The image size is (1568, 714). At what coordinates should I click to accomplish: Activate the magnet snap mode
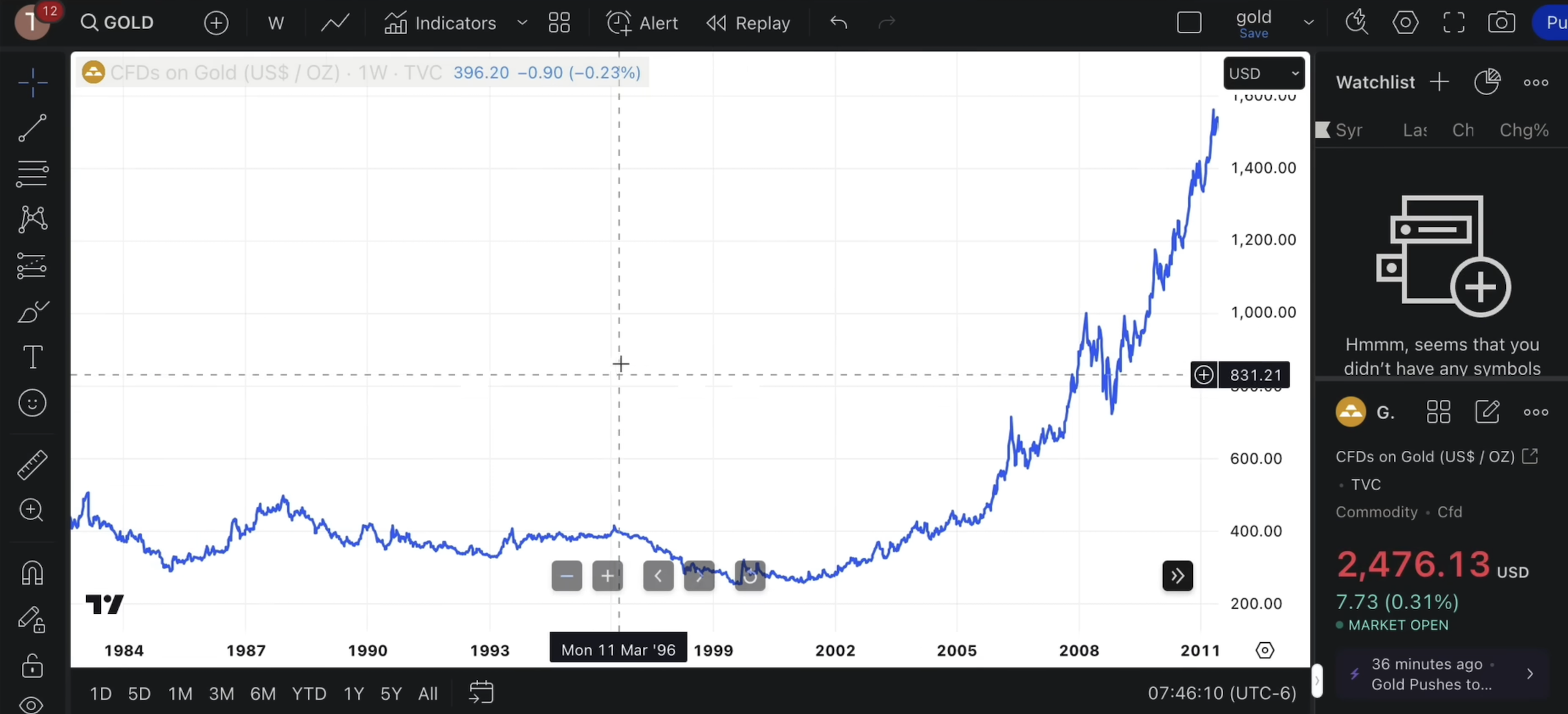32,573
